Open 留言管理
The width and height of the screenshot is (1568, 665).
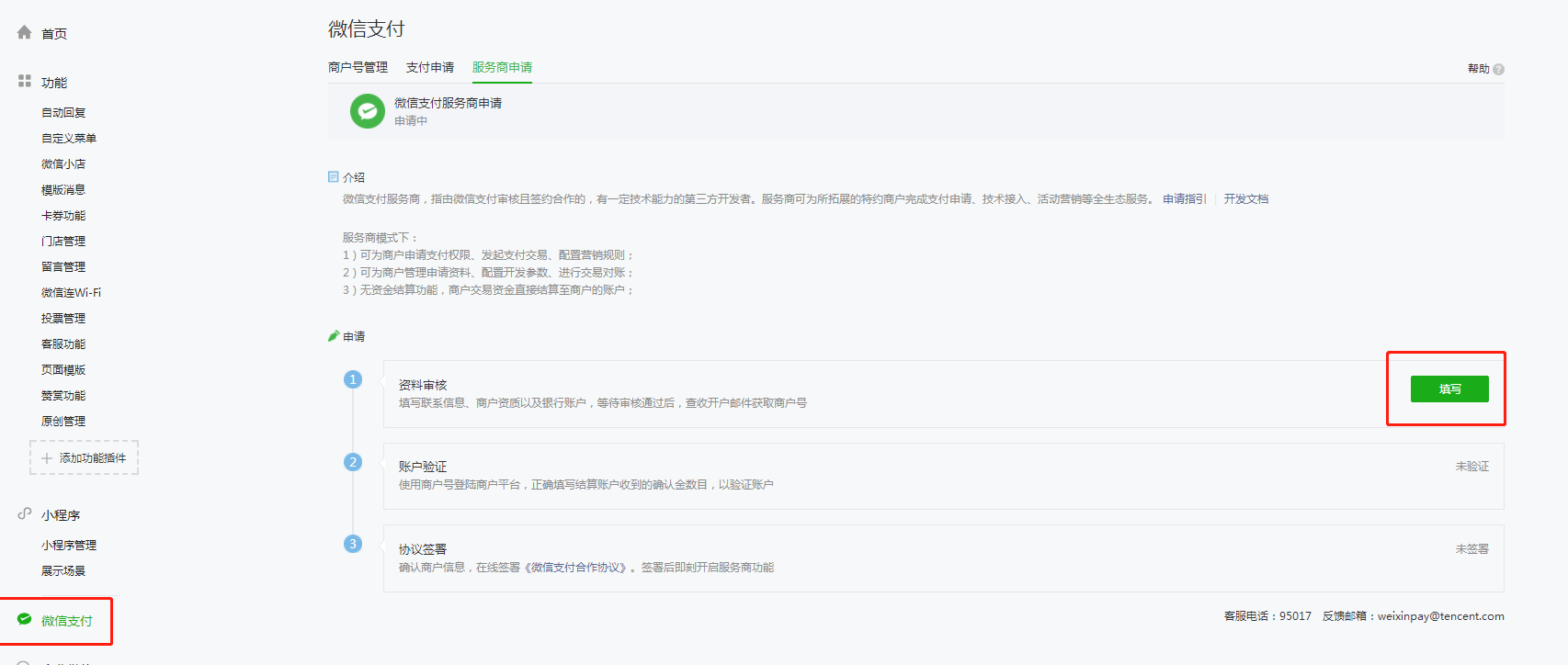tap(63, 266)
